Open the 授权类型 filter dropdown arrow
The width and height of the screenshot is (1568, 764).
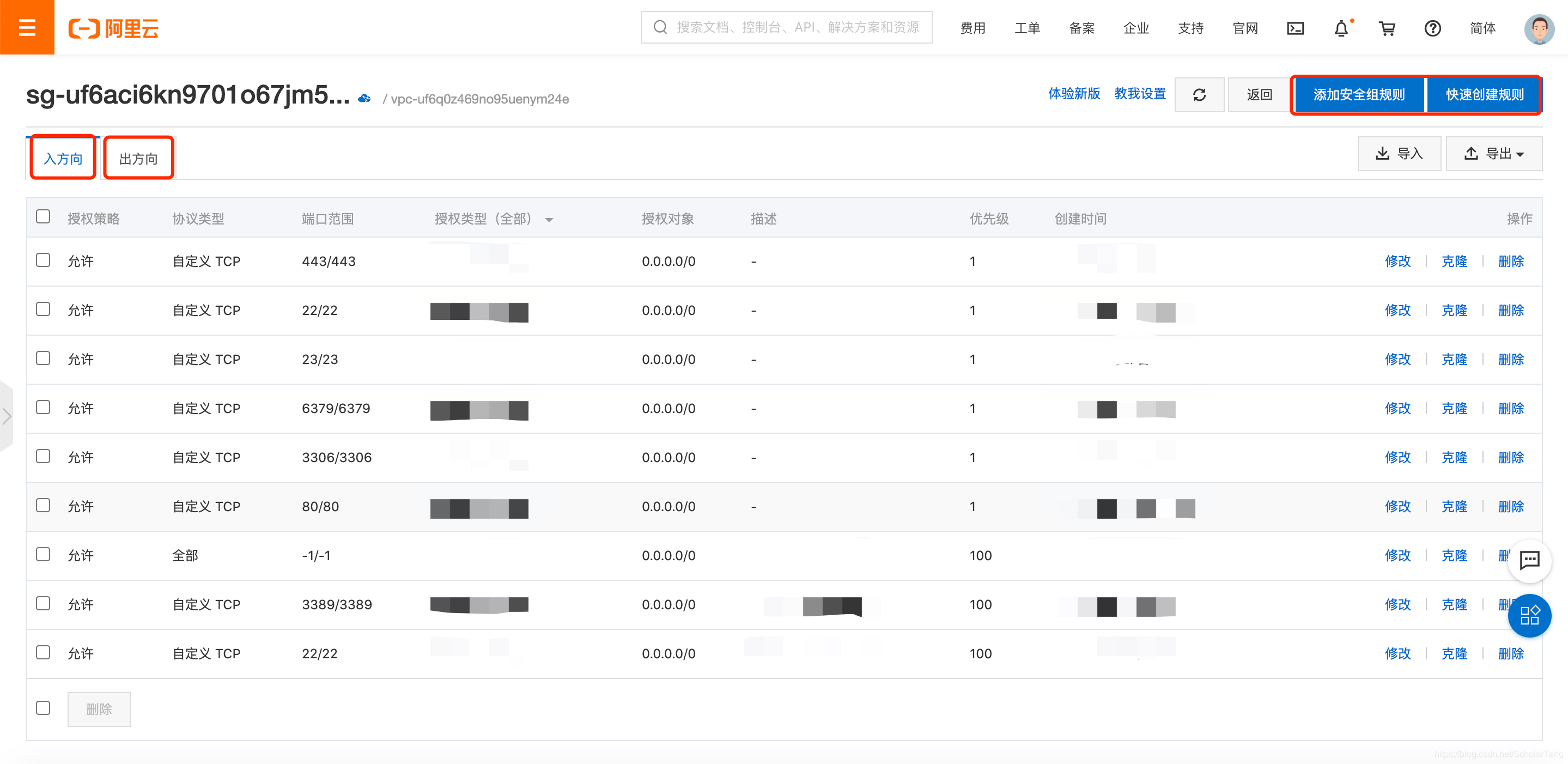549,220
